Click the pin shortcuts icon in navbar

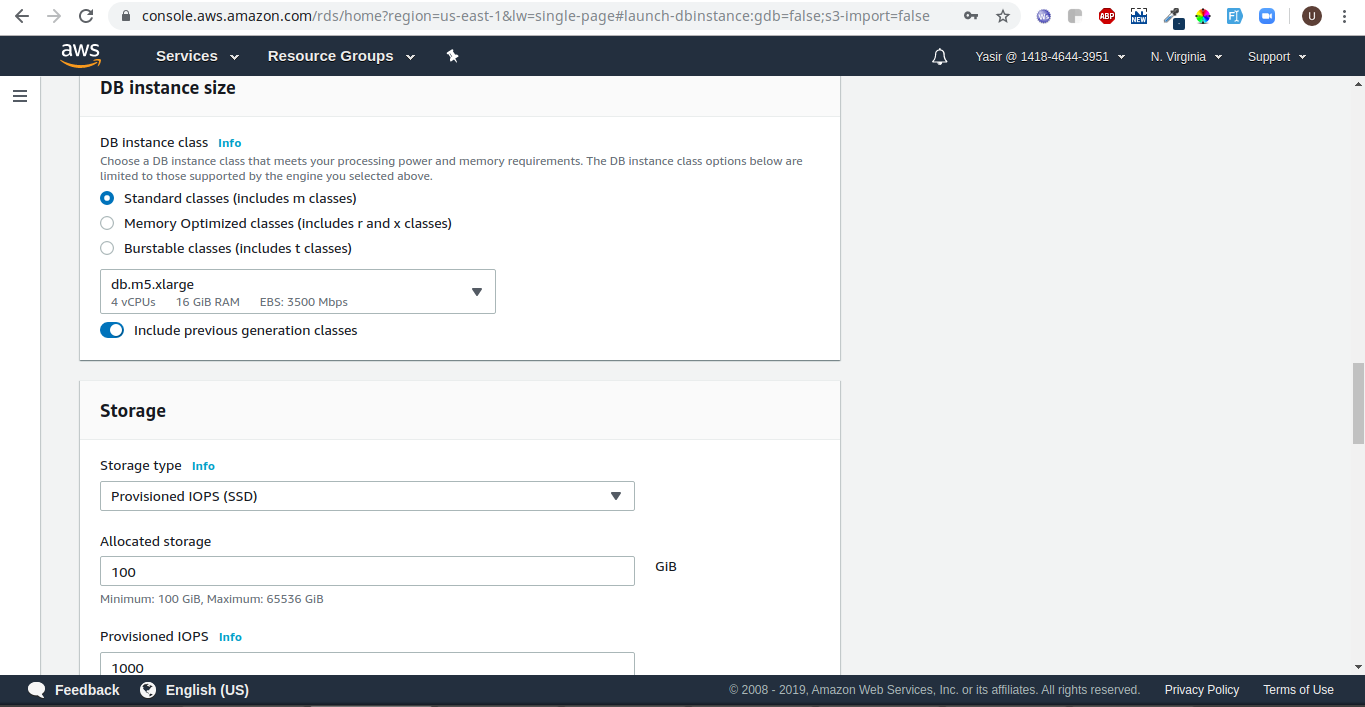click(x=452, y=56)
